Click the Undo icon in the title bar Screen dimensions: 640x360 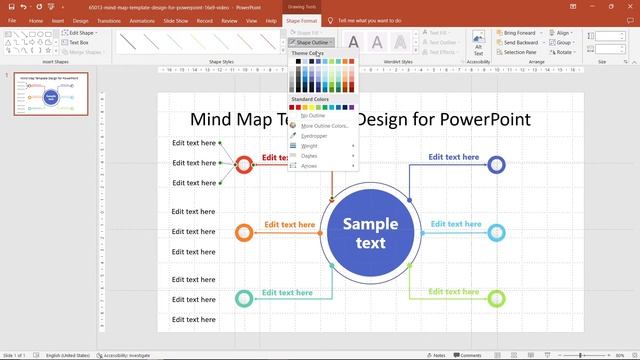pos(24,7)
